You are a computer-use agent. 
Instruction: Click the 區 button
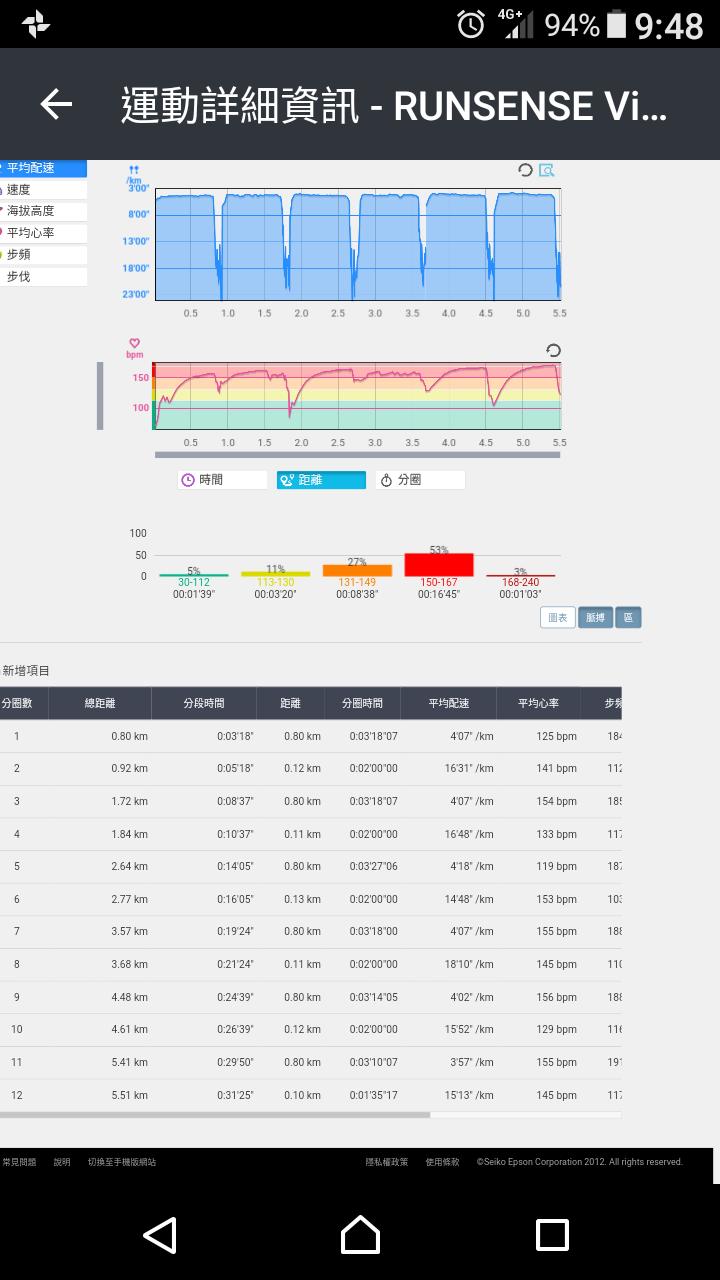(x=628, y=618)
